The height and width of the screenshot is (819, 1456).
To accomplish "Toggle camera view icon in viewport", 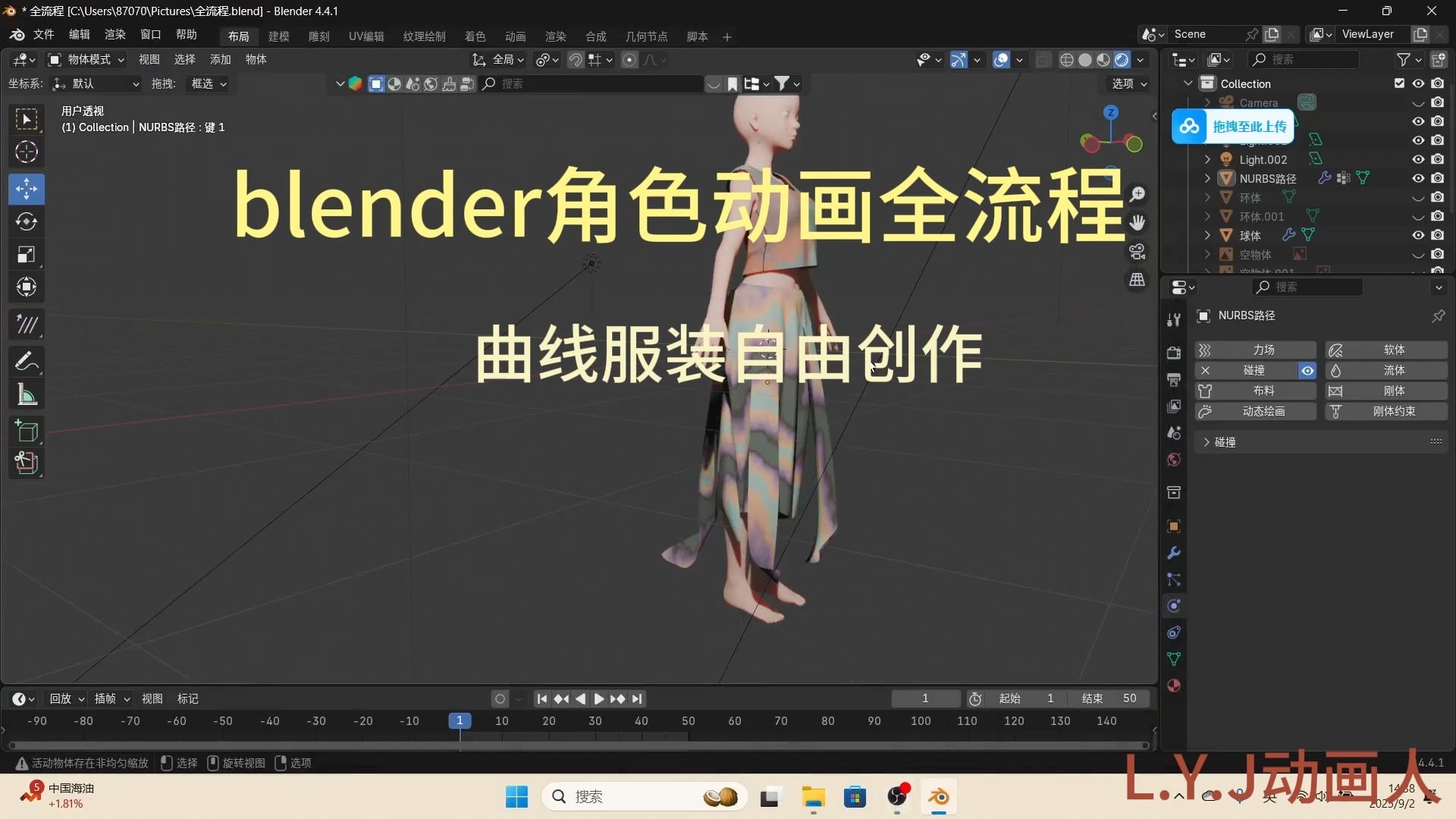I will (x=1137, y=251).
